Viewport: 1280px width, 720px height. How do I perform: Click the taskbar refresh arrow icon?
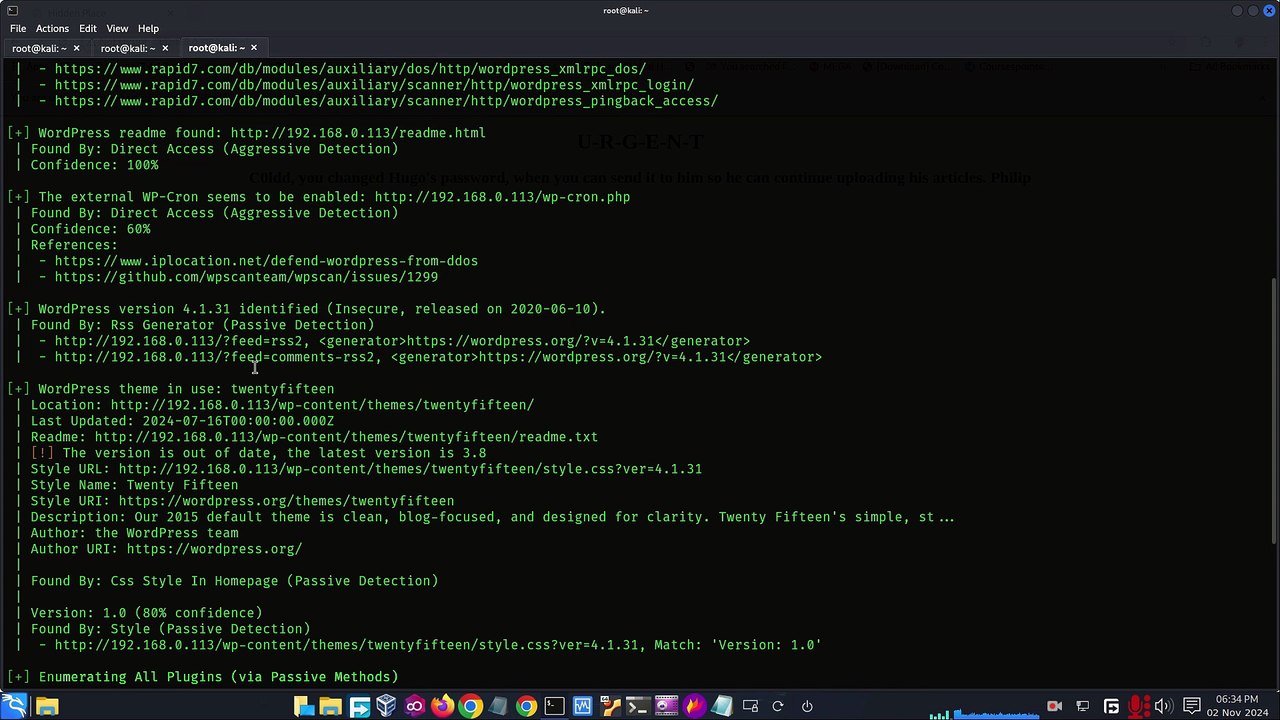(x=777, y=706)
